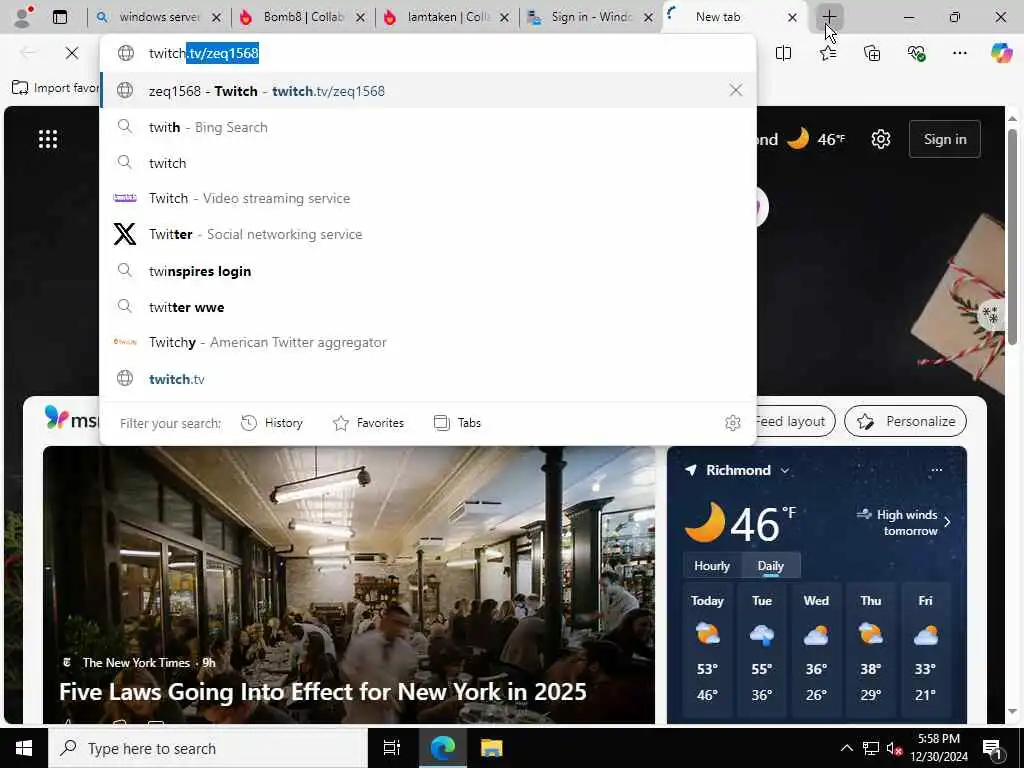Switch weather view to Daily
1024x768 pixels.
771,566
